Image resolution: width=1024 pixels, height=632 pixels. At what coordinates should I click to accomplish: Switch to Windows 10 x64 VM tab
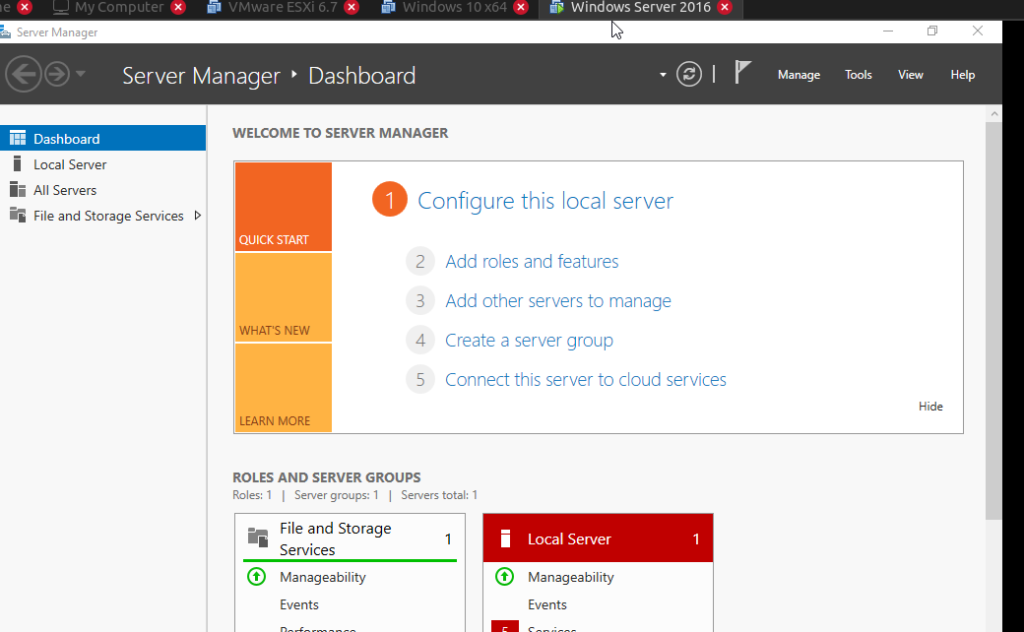[455, 8]
